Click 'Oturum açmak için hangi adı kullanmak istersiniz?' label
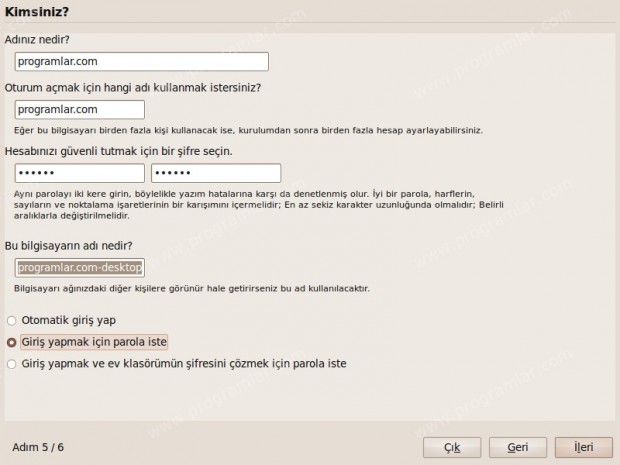620x465 pixels. pos(133,87)
